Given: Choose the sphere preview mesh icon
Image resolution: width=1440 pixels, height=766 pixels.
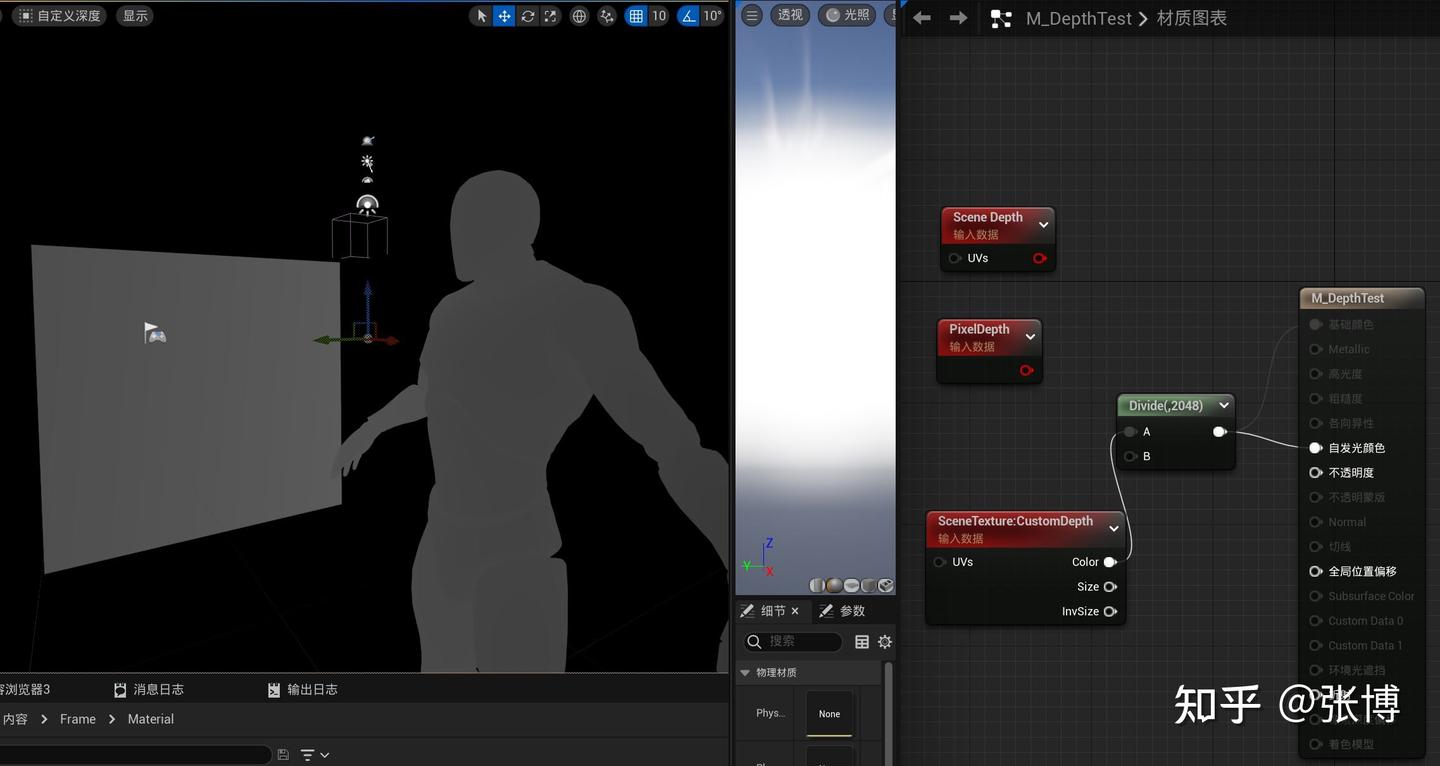Looking at the screenshot, I should coord(834,586).
